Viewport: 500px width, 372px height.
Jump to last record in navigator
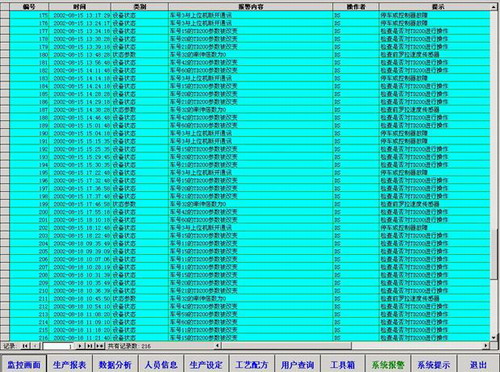[x=90, y=346]
